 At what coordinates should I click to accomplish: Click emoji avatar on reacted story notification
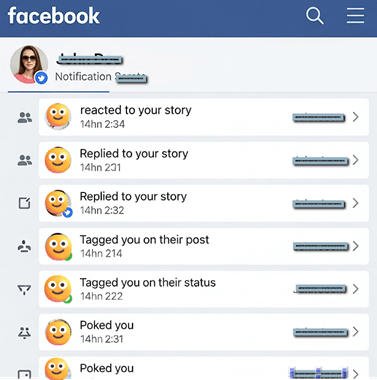click(x=58, y=116)
